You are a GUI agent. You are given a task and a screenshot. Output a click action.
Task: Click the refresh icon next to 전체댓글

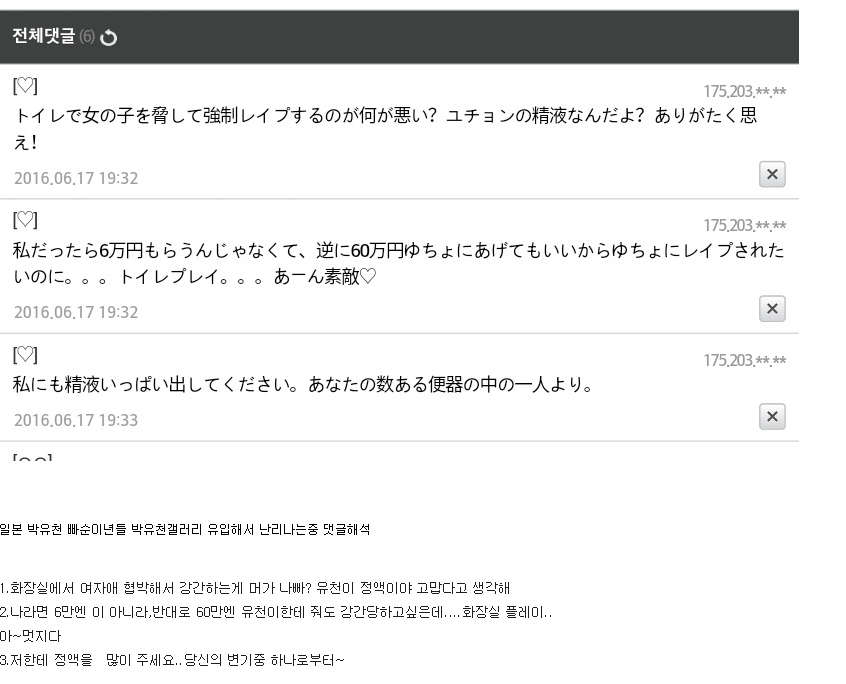pyautogui.click(x=108, y=37)
